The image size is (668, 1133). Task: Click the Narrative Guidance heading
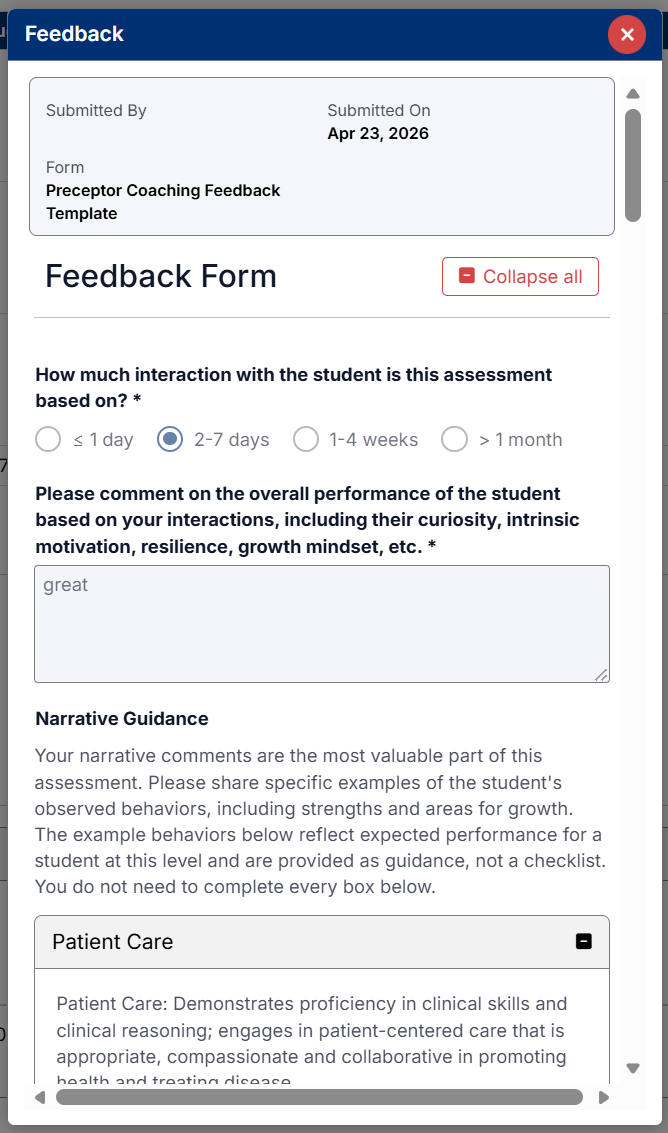(x=122, y=719)
